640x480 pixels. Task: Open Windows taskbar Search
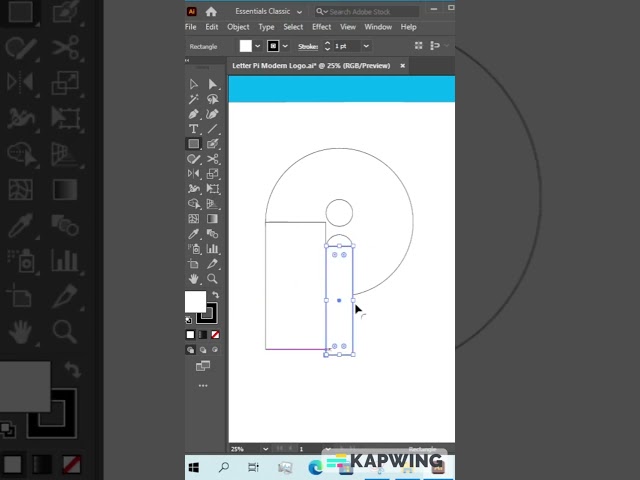224,467
